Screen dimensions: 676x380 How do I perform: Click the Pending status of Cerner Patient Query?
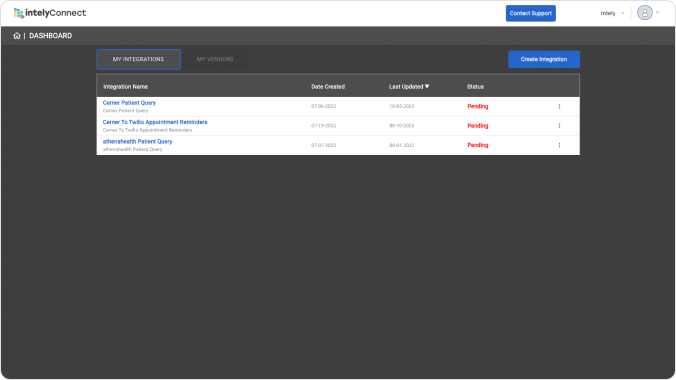478,107
